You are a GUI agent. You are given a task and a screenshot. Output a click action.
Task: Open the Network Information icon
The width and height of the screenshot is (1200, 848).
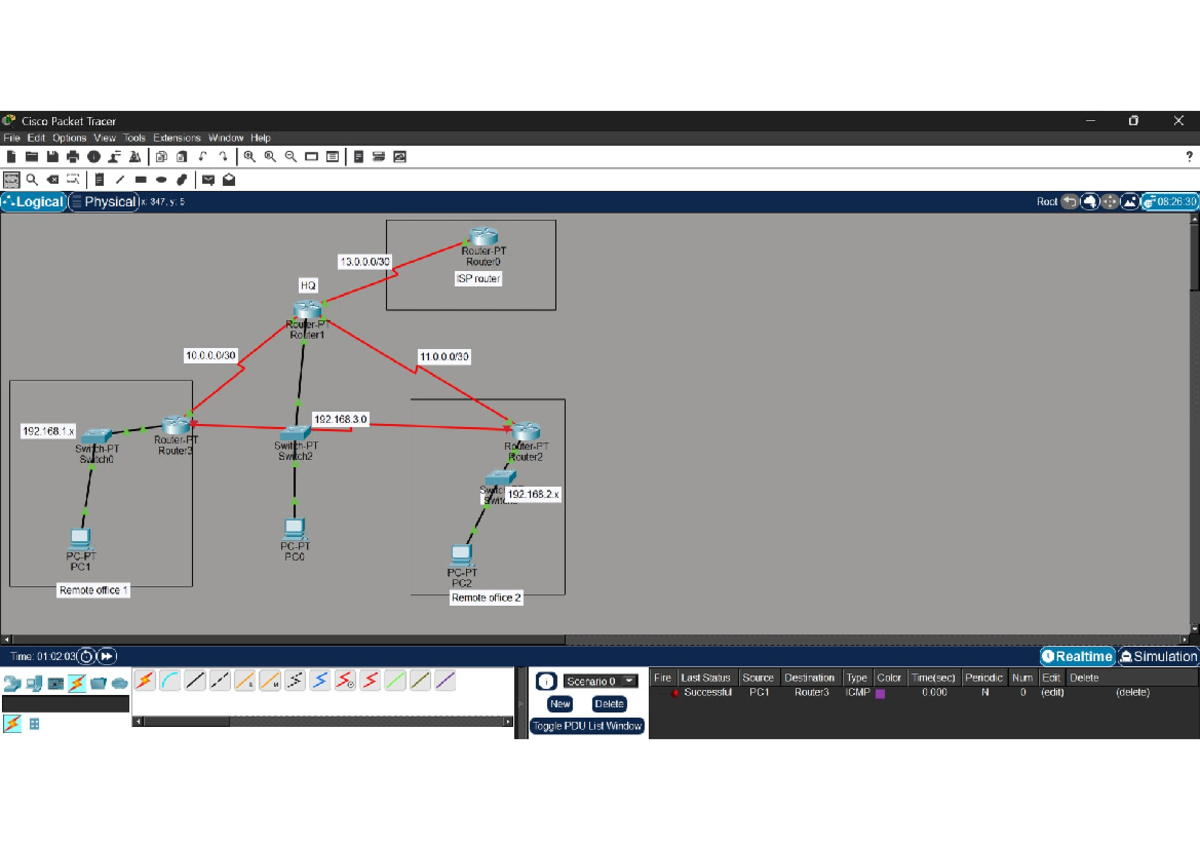[x=93, y=157]
